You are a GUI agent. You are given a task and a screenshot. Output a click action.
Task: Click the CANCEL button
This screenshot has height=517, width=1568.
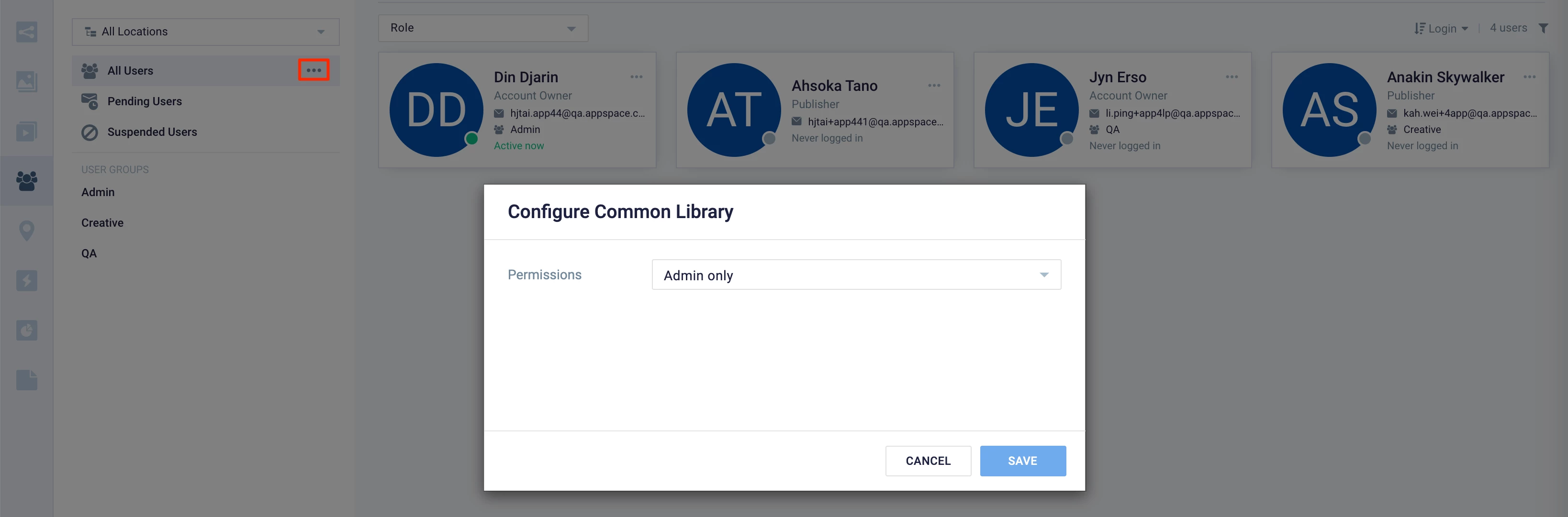point(928,461)
